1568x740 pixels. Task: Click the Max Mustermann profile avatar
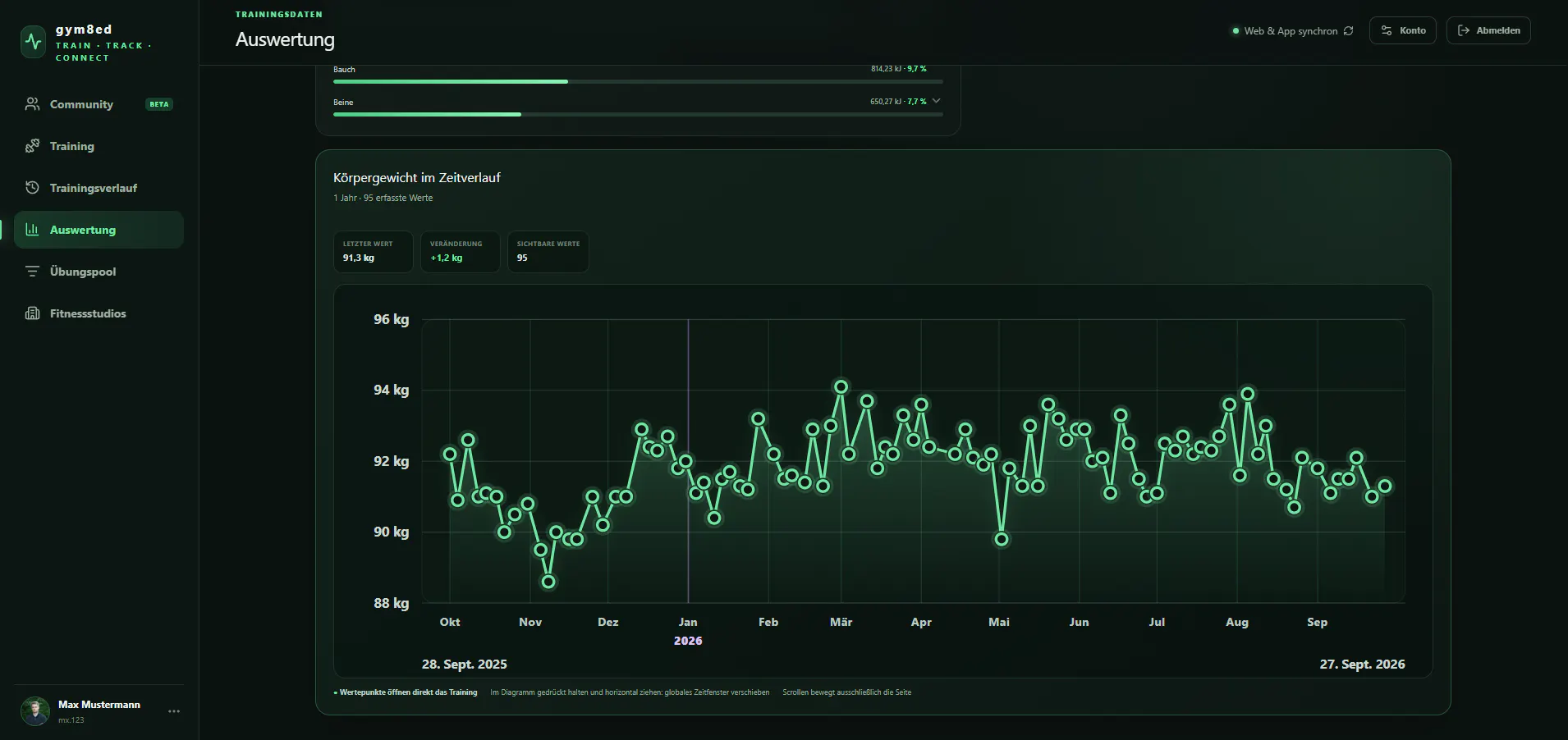point(35,711)
